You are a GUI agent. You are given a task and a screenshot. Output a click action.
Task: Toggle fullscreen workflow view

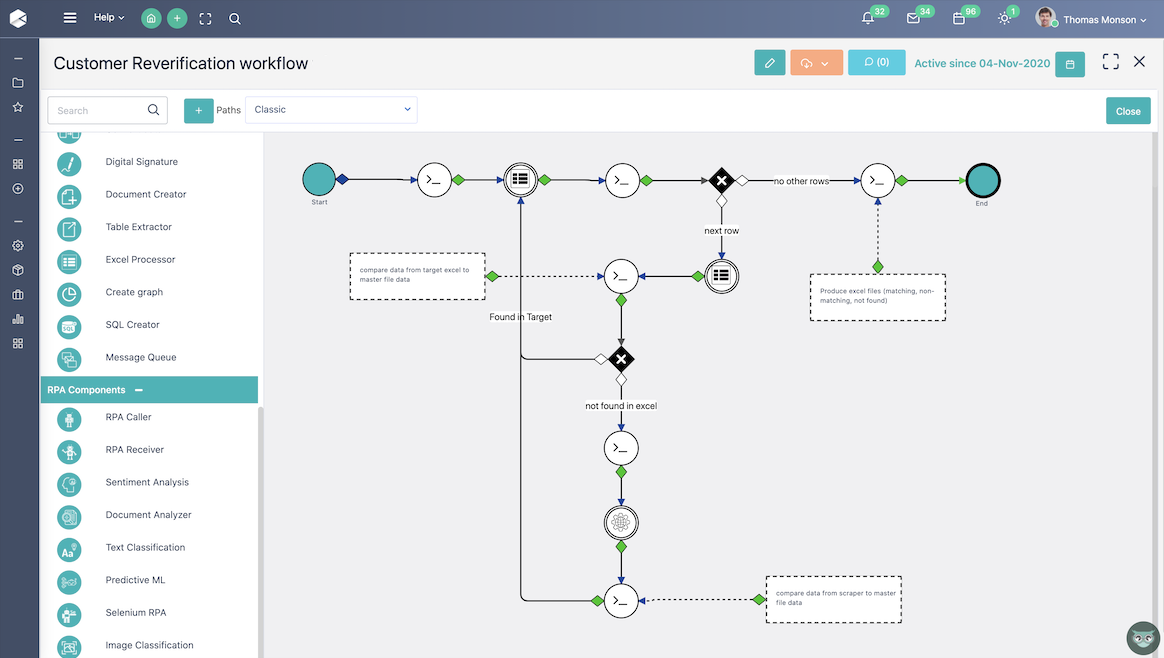pyautogui.click(x=1110, y=61)
